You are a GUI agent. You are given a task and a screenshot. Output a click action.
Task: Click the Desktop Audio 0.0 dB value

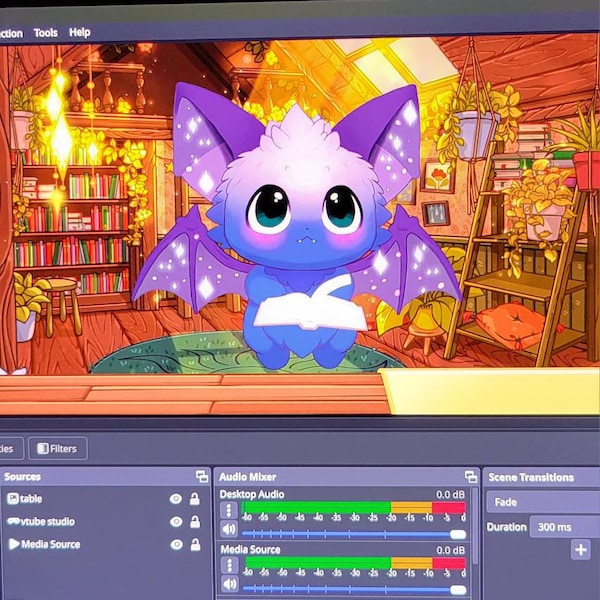coord(450,494)
